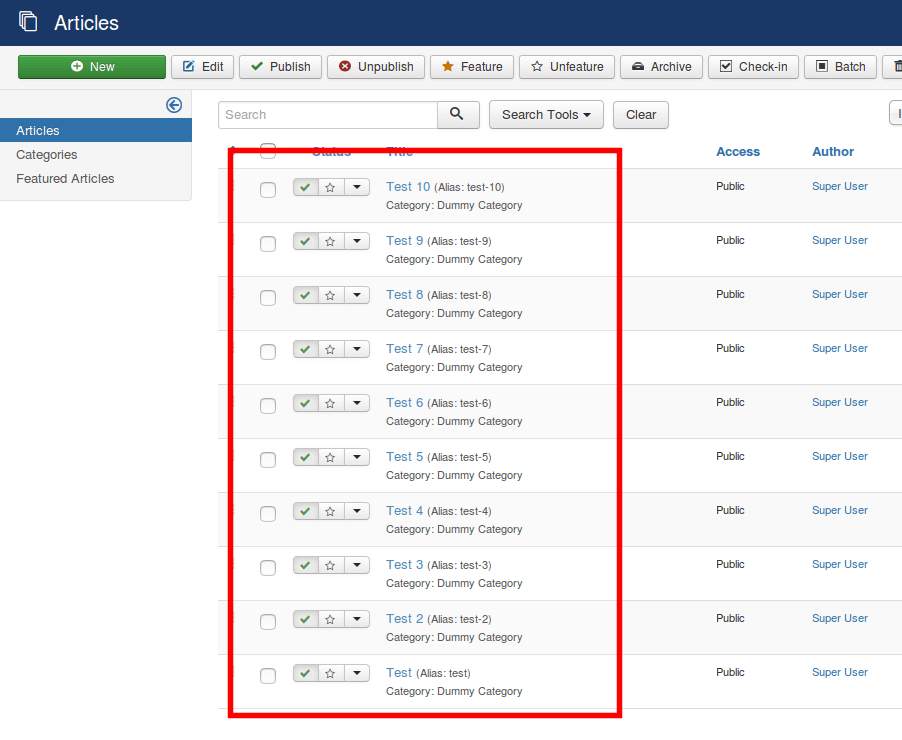Collapse the sidebar using the arrow icon
This screenshot has height=740, width=902.
pos(174,104)
